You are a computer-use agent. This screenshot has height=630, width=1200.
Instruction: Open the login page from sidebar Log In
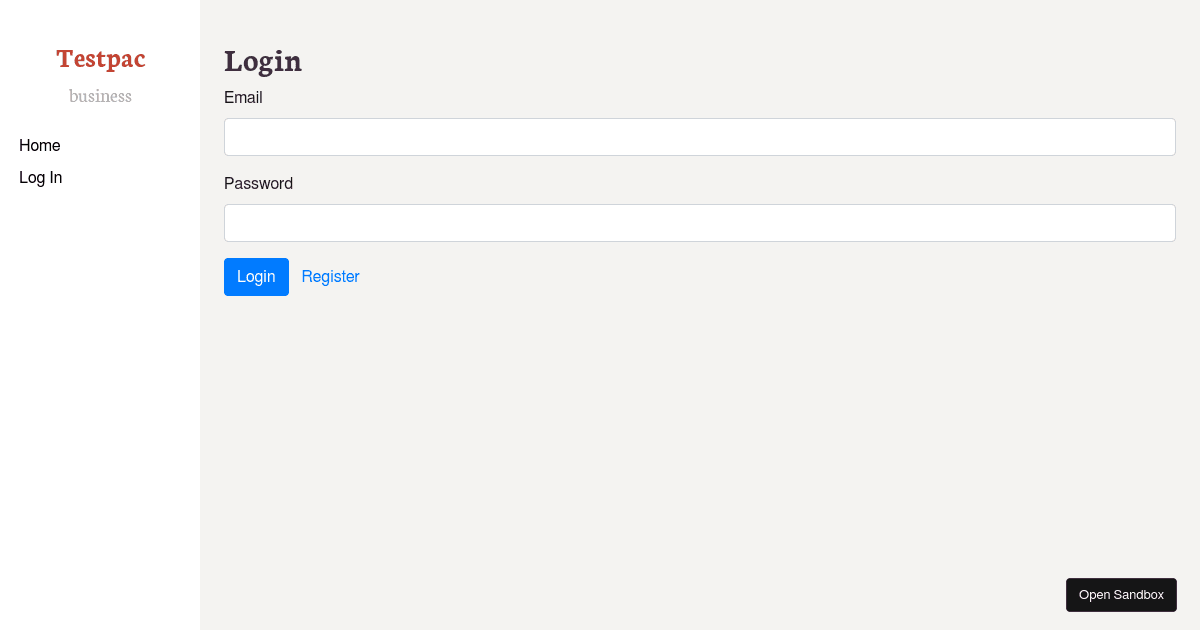click(40, 177)
